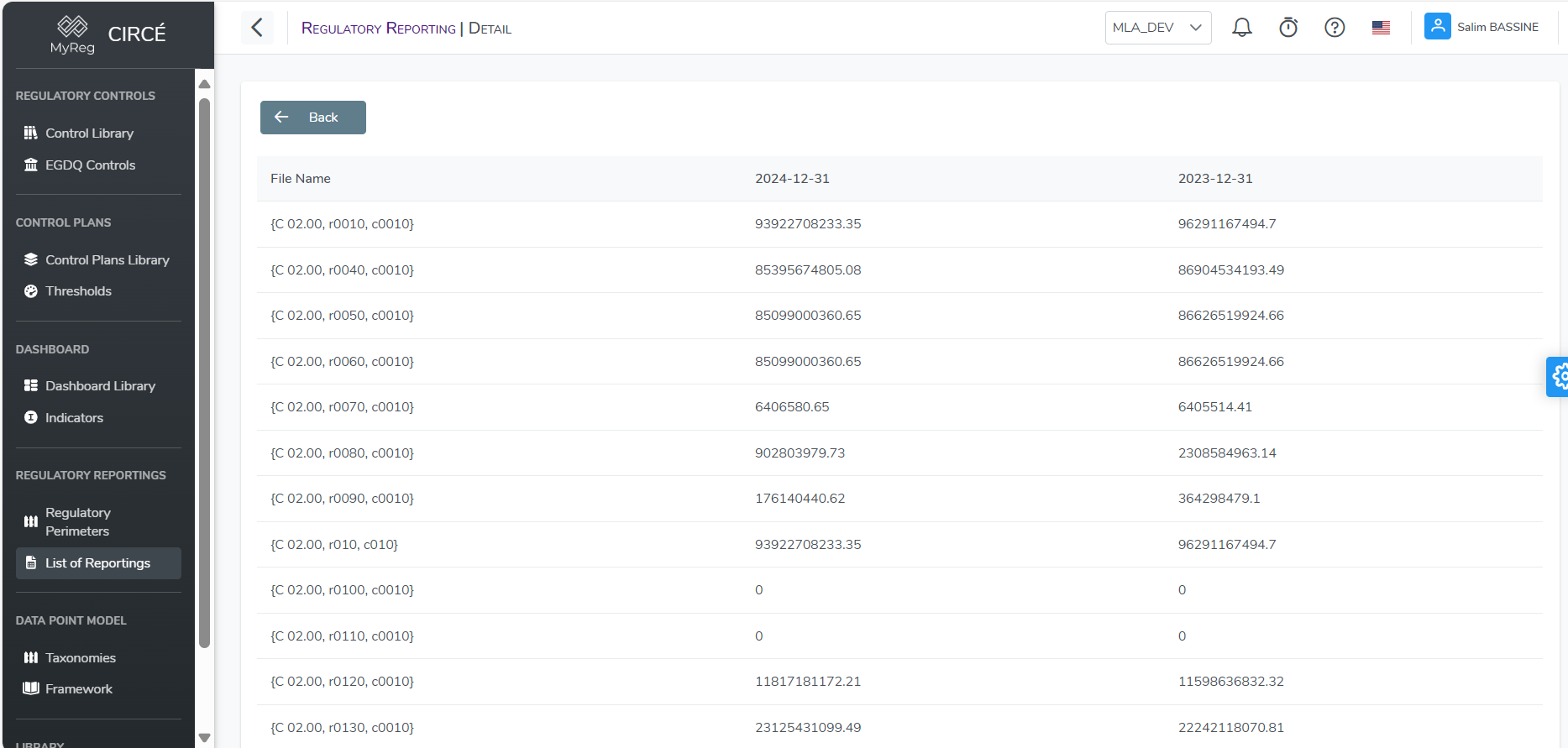Open the settings gear side tab
1568x748 pixels.
1559,377
